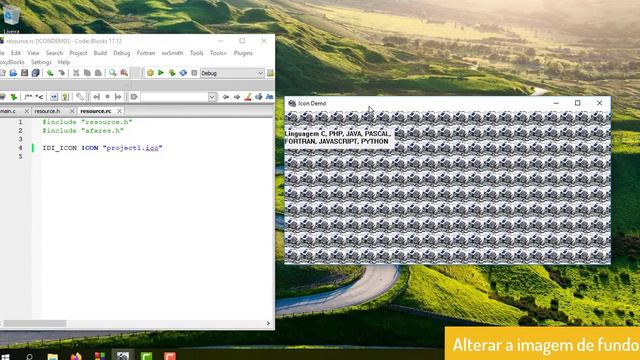Open the Tools+ menu
640x360 pixels.
[218, 53]
